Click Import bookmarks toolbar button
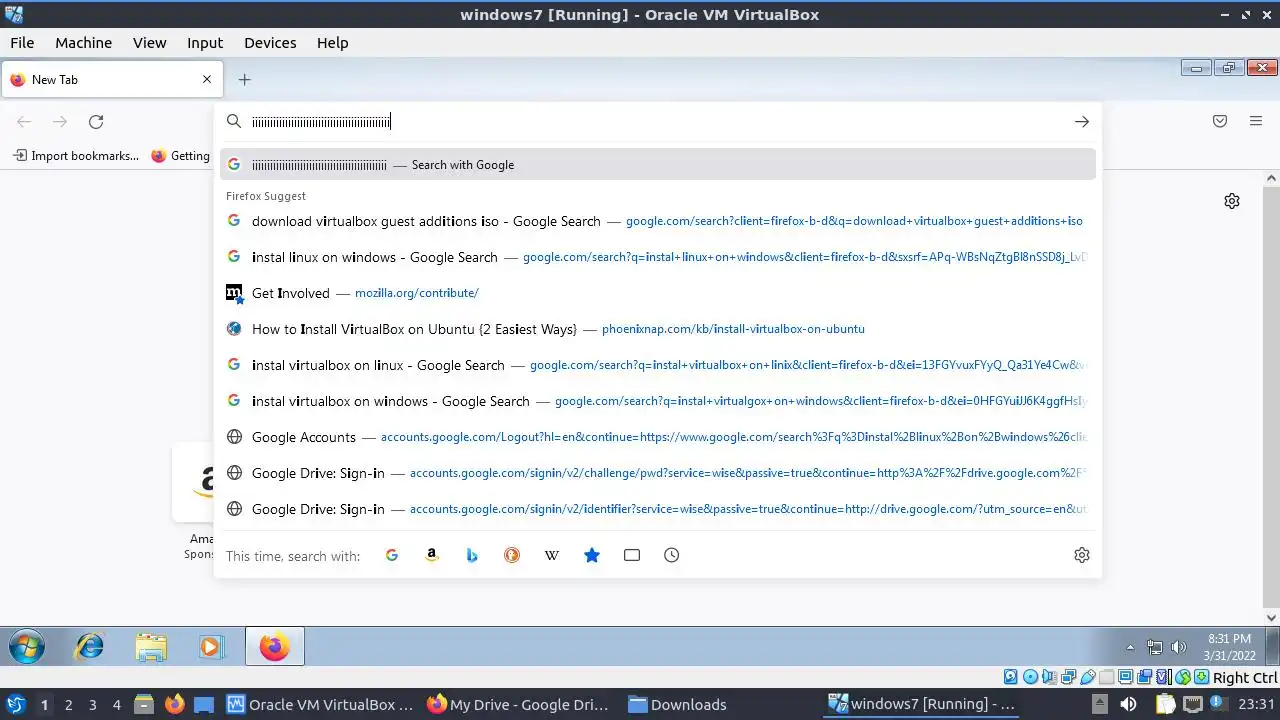Viewport: 1280px width, 720px height. pos(76,156)
